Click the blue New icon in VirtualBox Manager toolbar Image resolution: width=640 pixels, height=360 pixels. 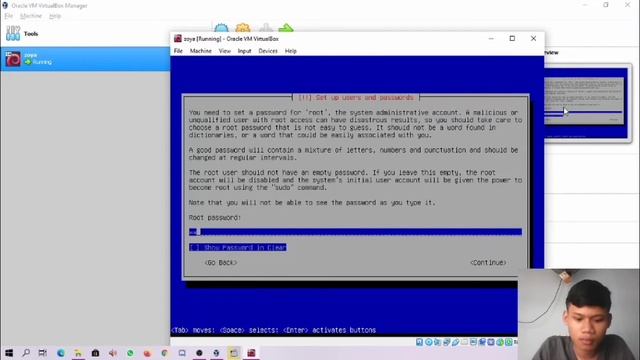[x=221, y=28]
